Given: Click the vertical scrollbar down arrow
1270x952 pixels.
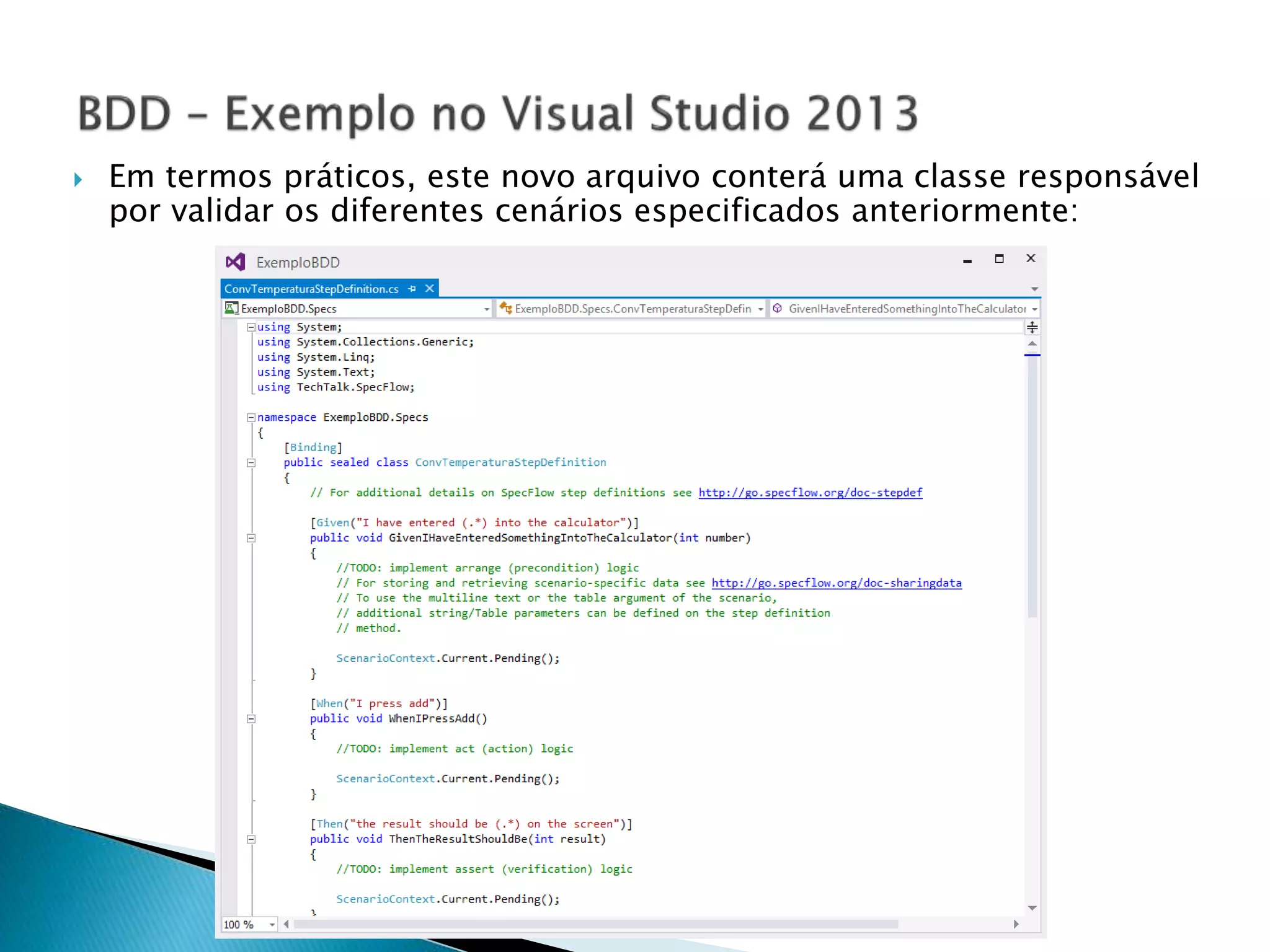Looking at the screenshot, I should 1032,908.
